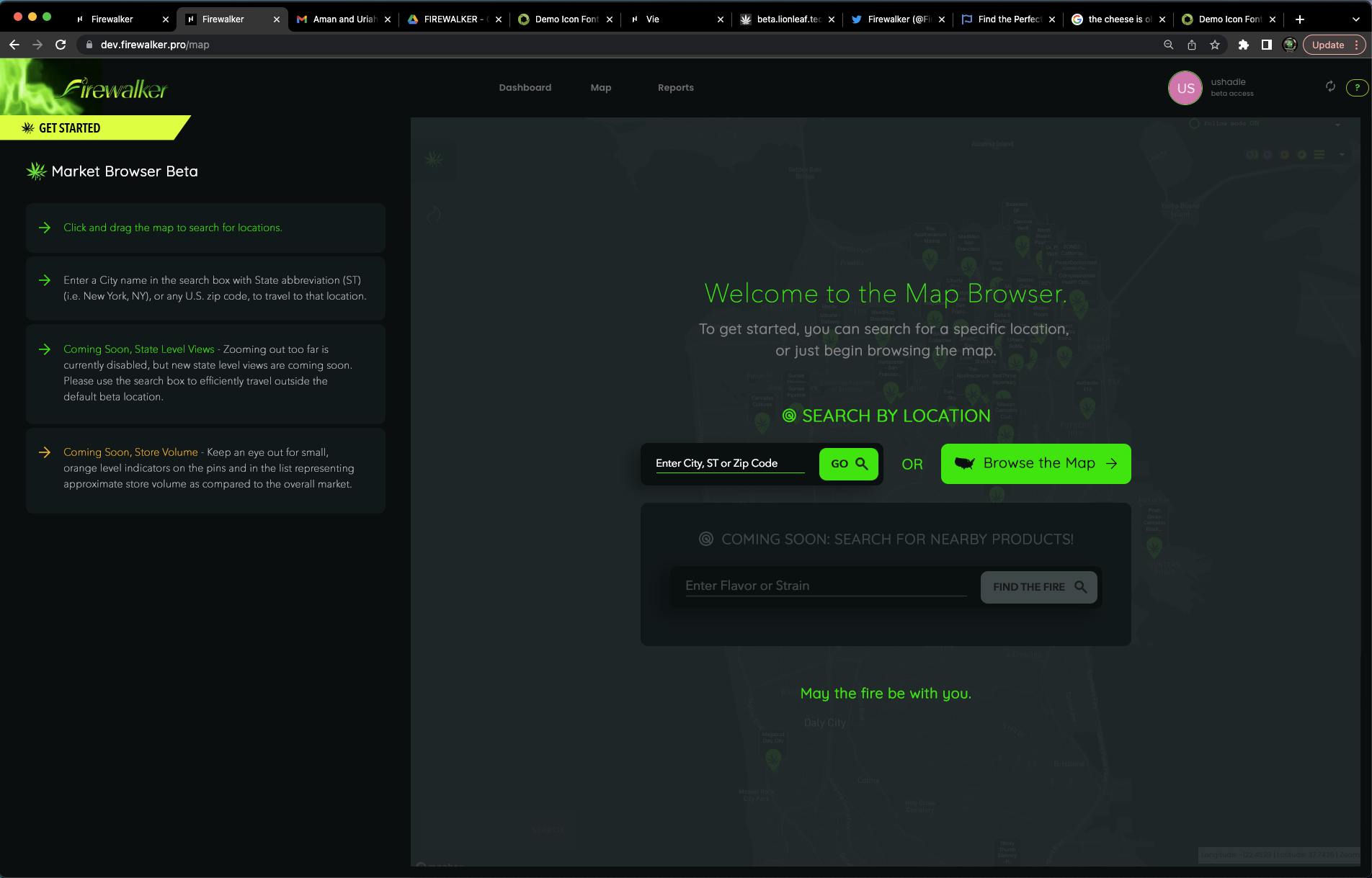Viewport: 1372px width, 878px height.
Task: Close the 'Vie' browser tab
Action: pos(721,19)
